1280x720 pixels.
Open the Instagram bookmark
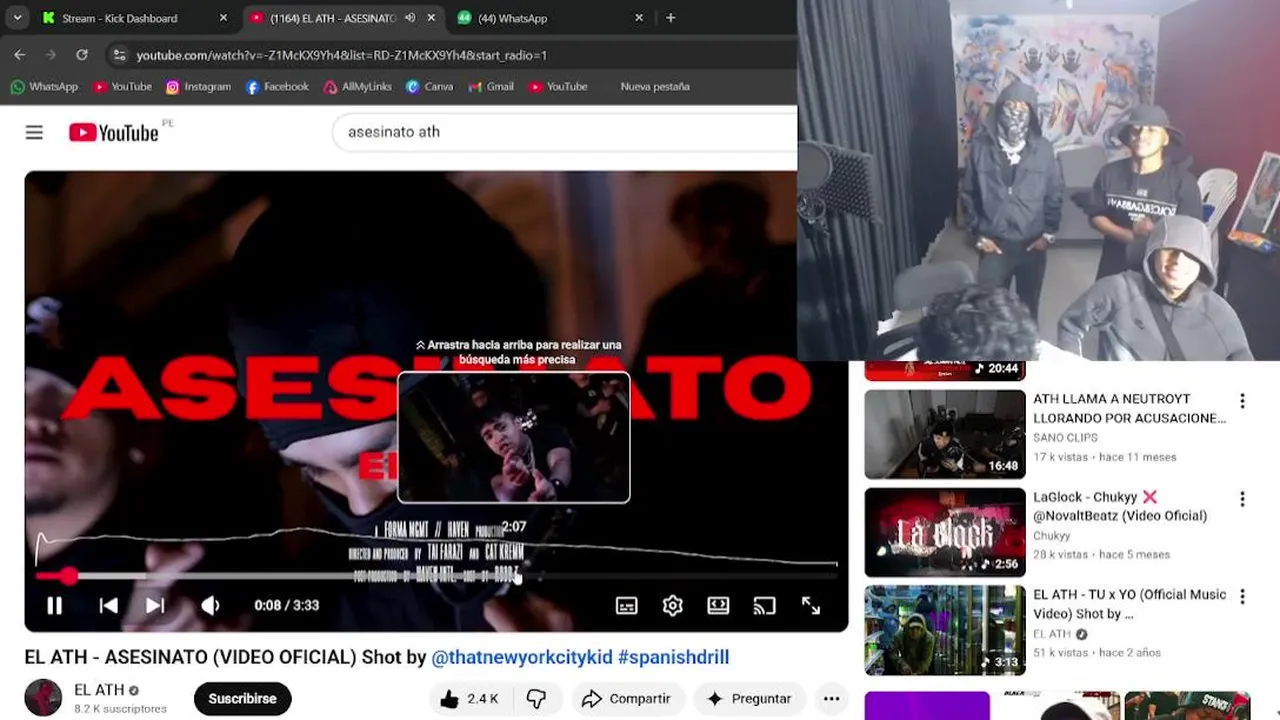198,87
